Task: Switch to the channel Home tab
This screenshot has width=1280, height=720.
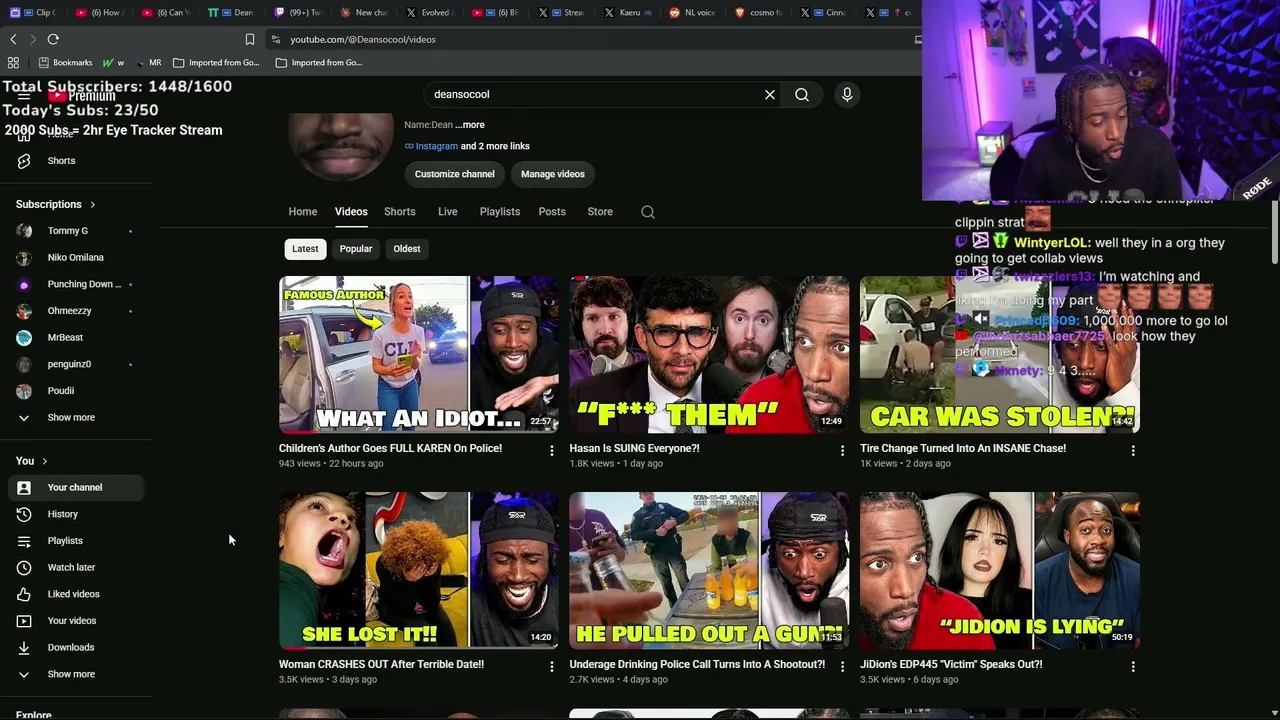Action: tap(303, 212)
